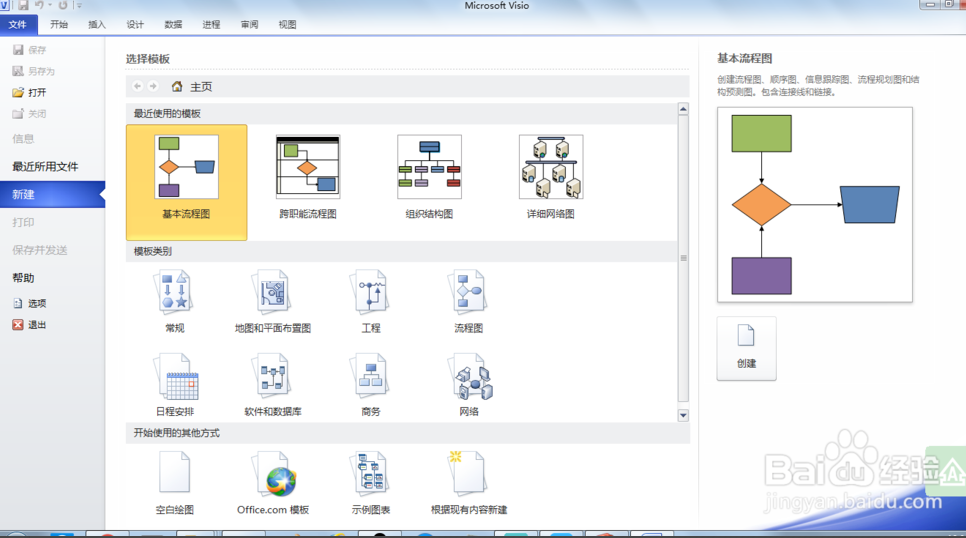
Task: Click the redo icon in quick access toolbar
Action: coord(63,6)
